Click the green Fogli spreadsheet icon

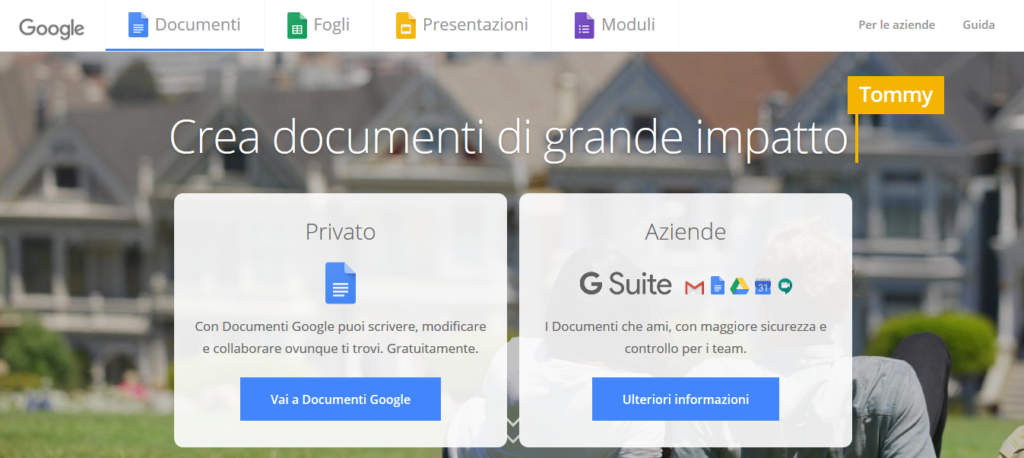point(297,25)
